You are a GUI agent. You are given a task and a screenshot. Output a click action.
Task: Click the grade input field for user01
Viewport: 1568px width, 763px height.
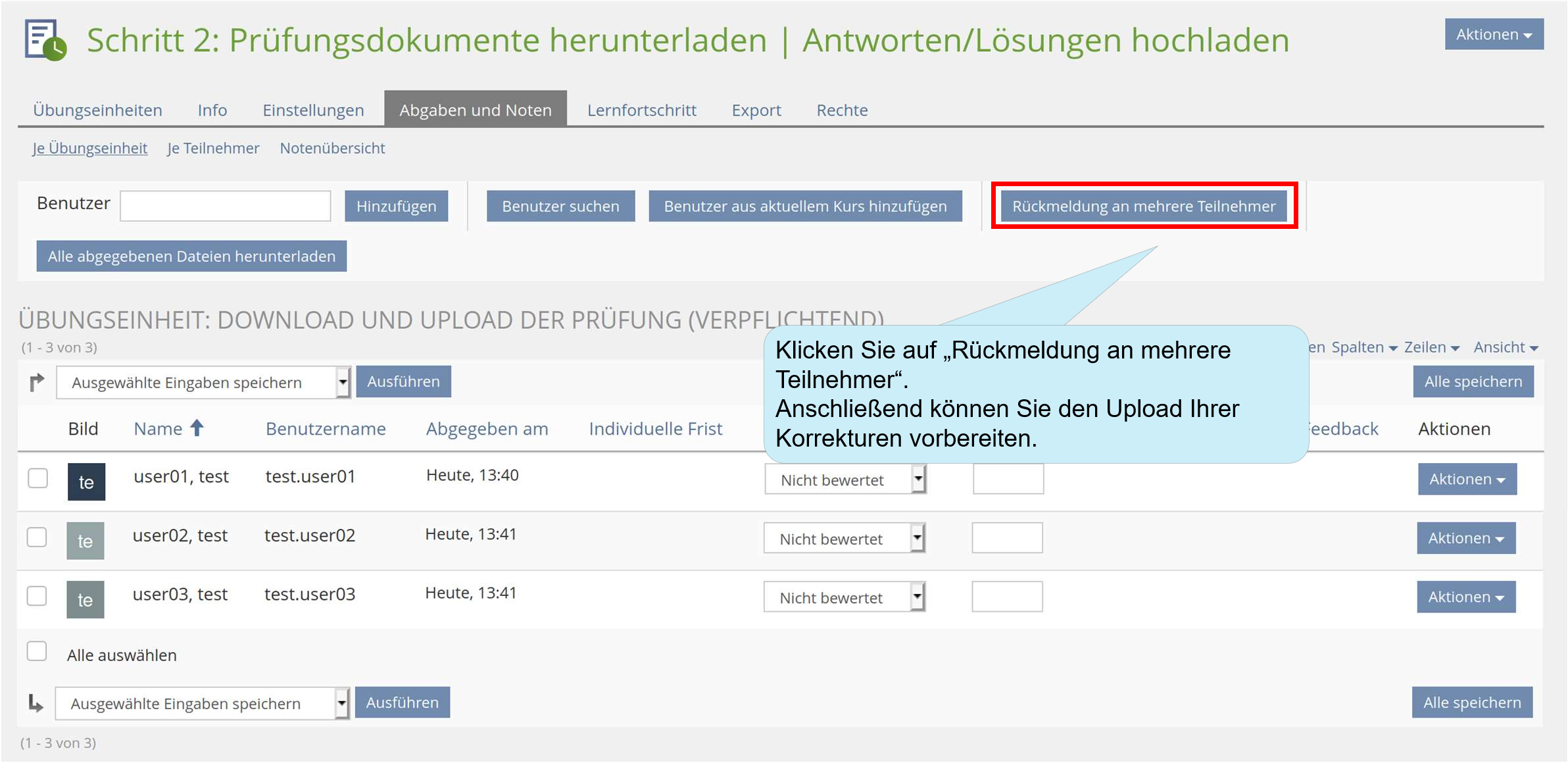(1008, 479)
